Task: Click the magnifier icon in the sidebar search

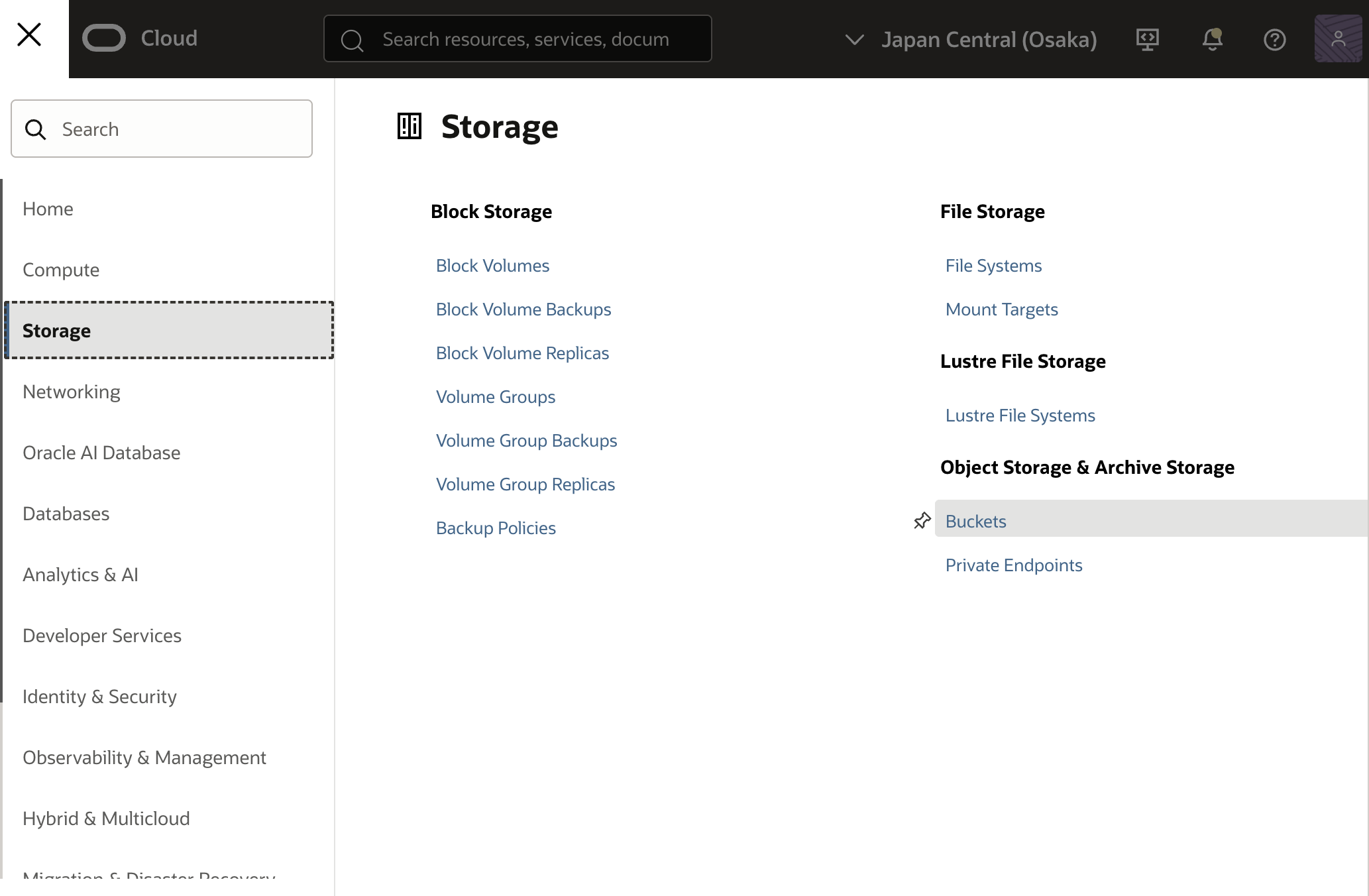Action: coord(36,129)
